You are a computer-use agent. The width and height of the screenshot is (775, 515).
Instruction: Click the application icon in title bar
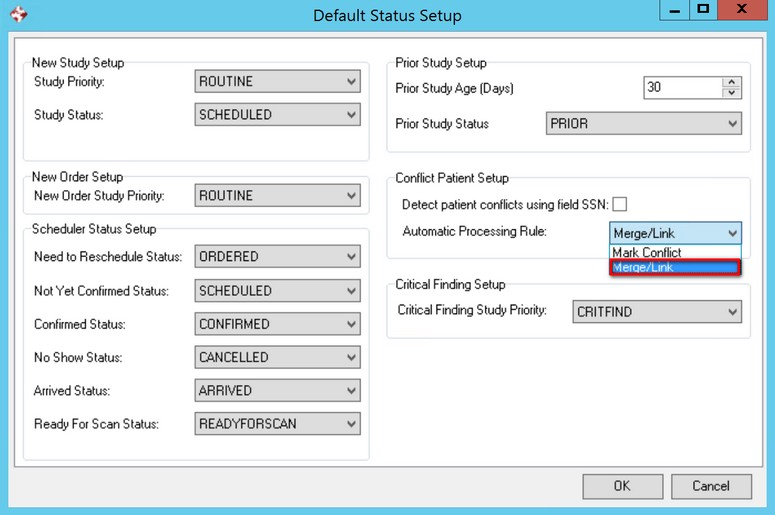pyautogui.click(x=17, y=15)
